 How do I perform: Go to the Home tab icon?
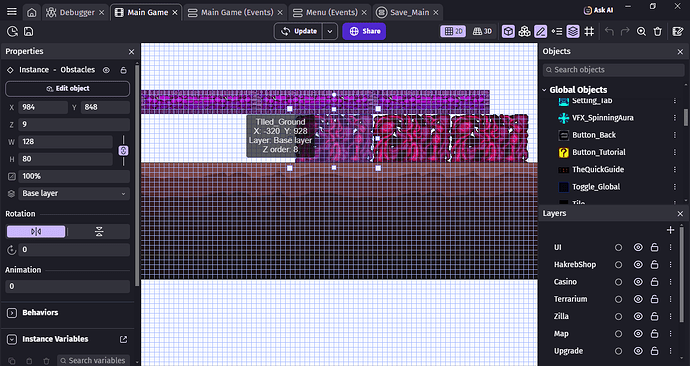point(32,12)
